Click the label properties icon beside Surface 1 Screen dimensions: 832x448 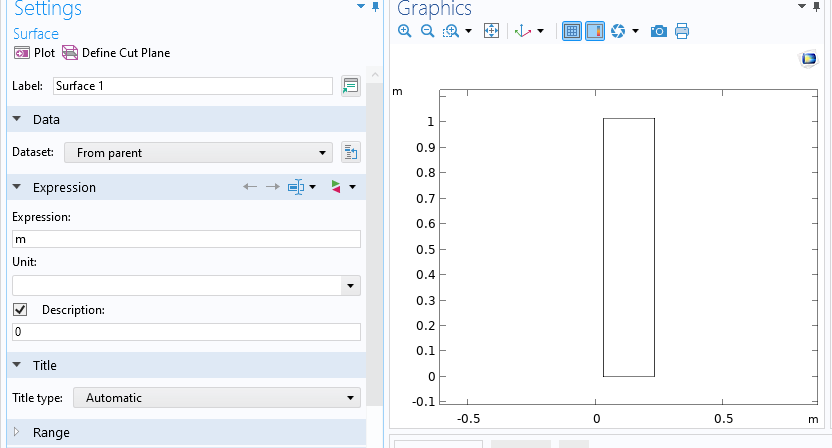point(350,86)
